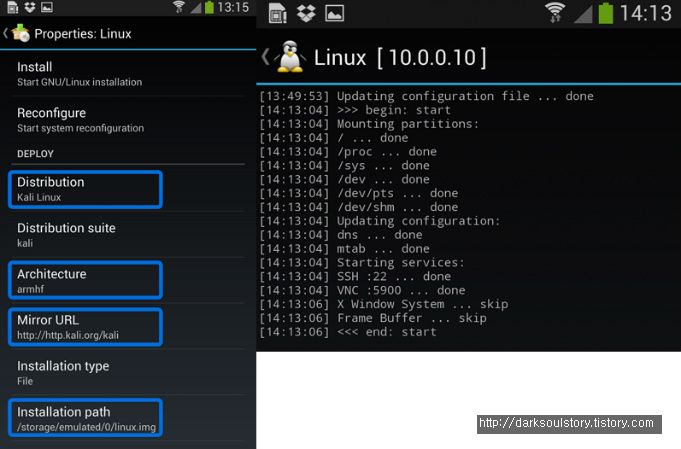The width and height of the screenshot is (681, 449).
Task: Change the Architecture setting (armhf)
Action: (128, 281)
